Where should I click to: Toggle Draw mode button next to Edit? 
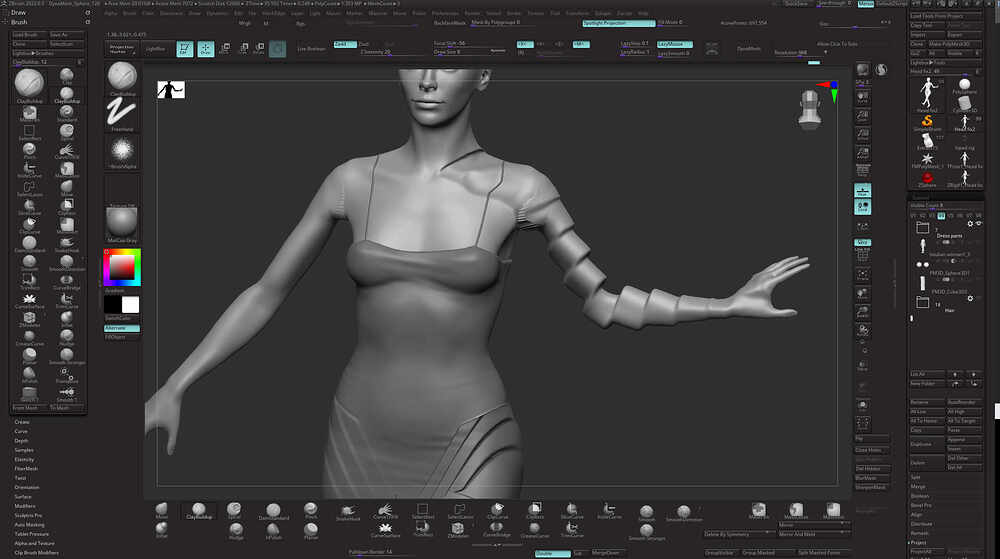coord(205,48)
